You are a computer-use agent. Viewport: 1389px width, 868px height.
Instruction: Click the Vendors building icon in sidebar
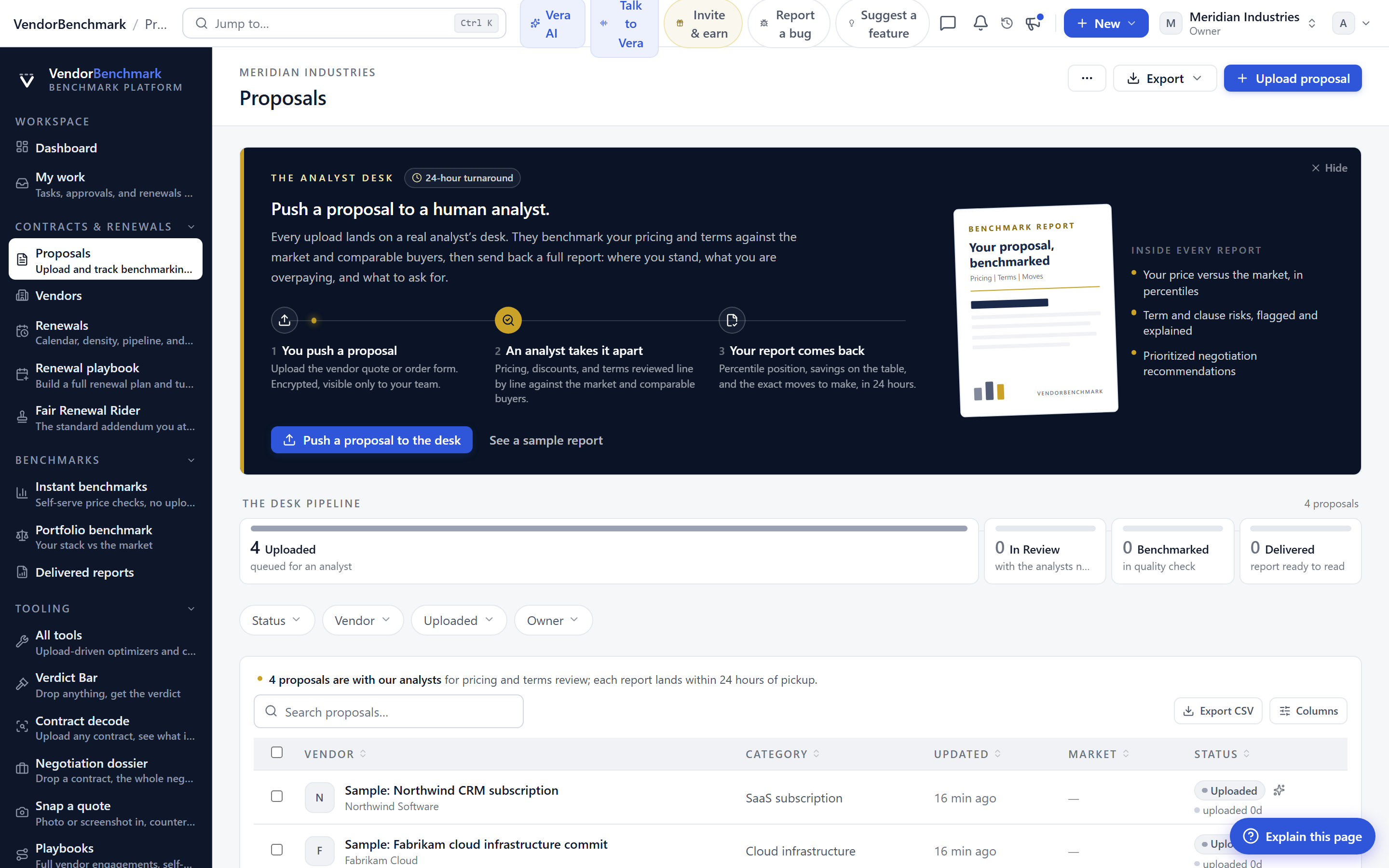[x=22, y=295]
